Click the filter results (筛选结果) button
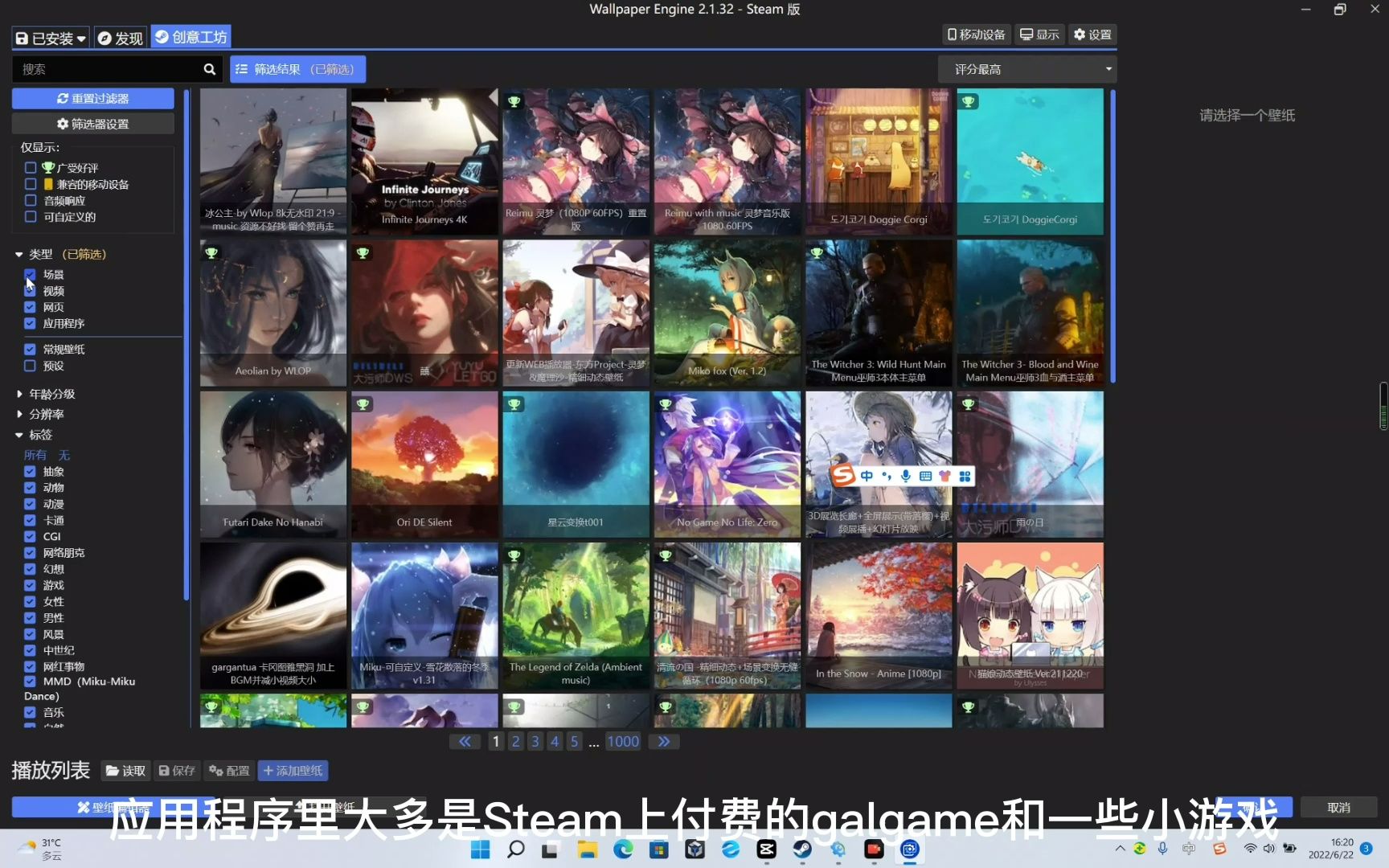Screen dimensions: 1389x868 [297, 69]
